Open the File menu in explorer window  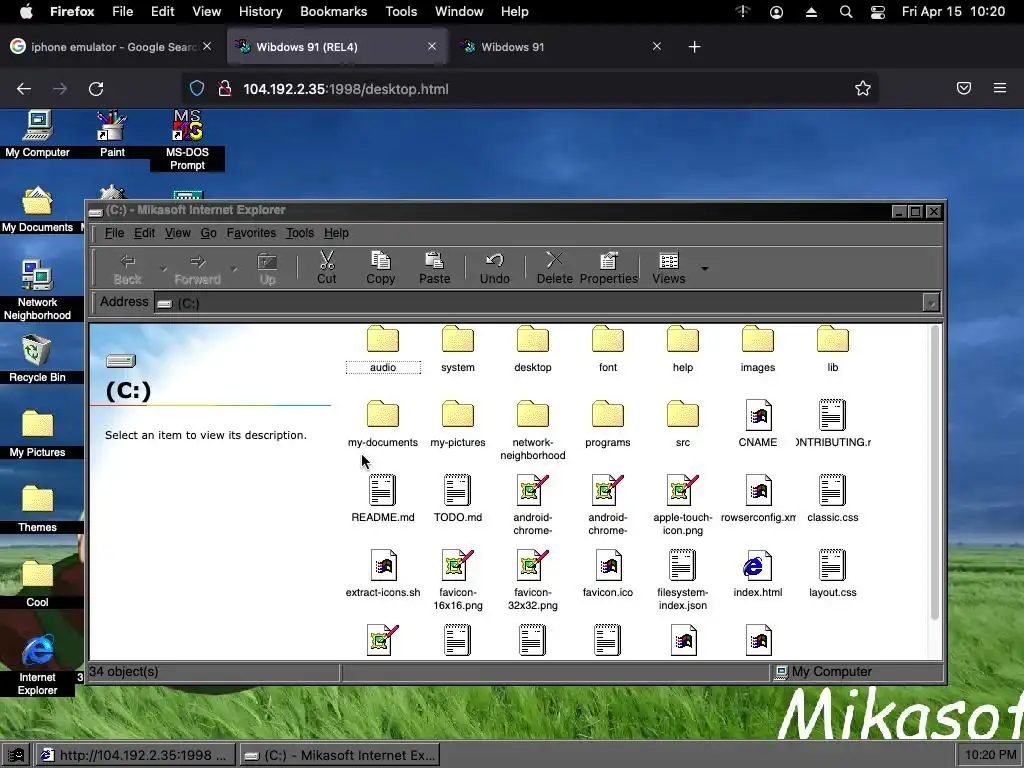[114, 233]
